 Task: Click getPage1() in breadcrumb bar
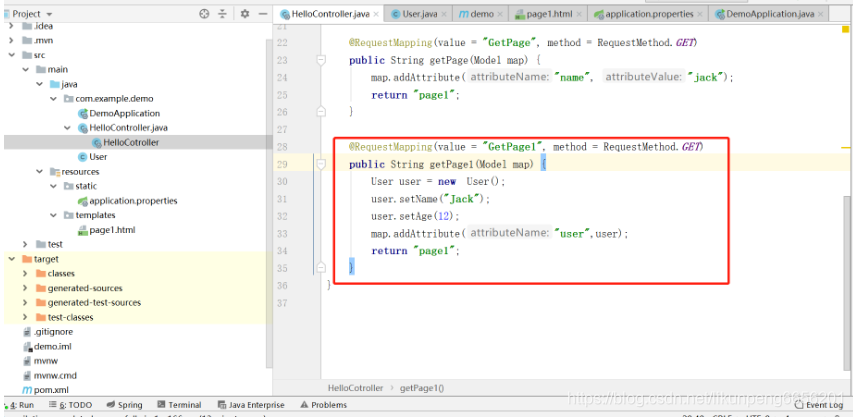(x=422, y=388)
